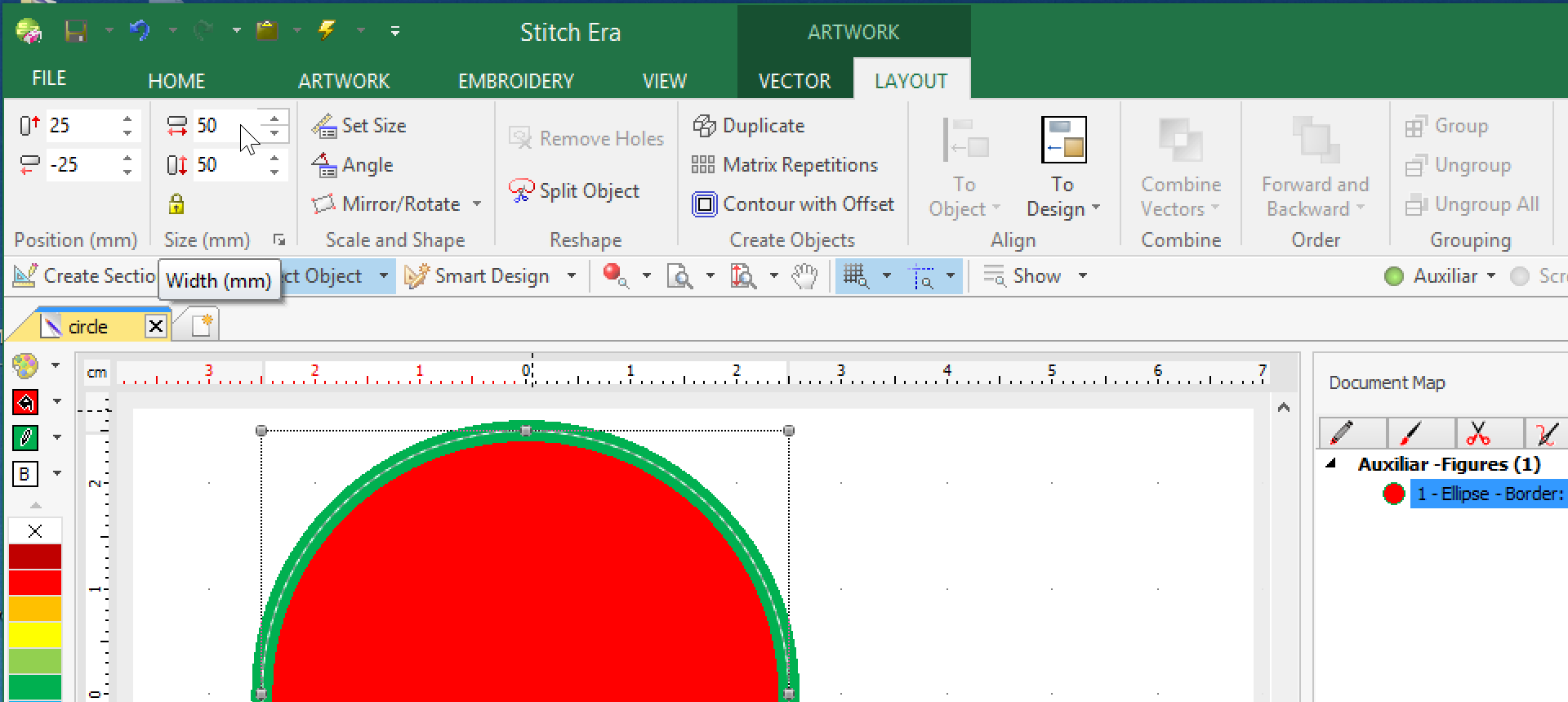Click the Save icon in quick access toolbar
Screen dimensions: 1568x702
click(76, 31)
